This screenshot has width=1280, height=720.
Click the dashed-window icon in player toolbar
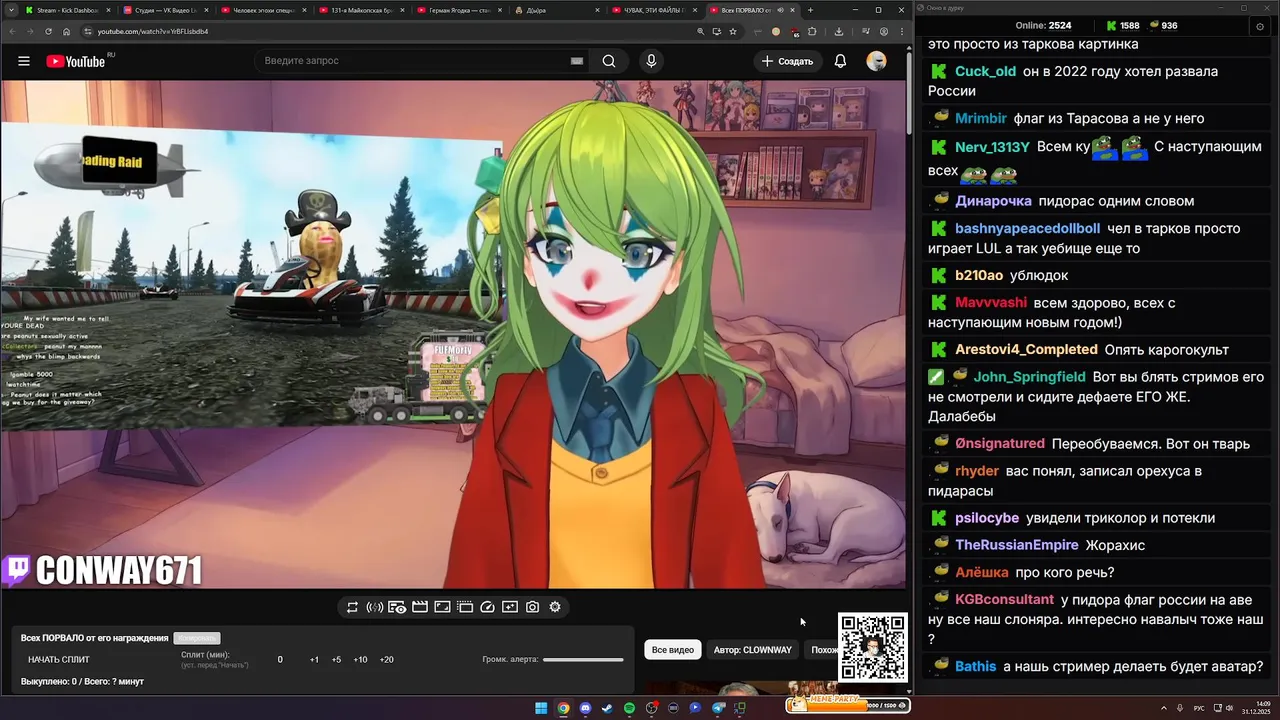(465, 607)
